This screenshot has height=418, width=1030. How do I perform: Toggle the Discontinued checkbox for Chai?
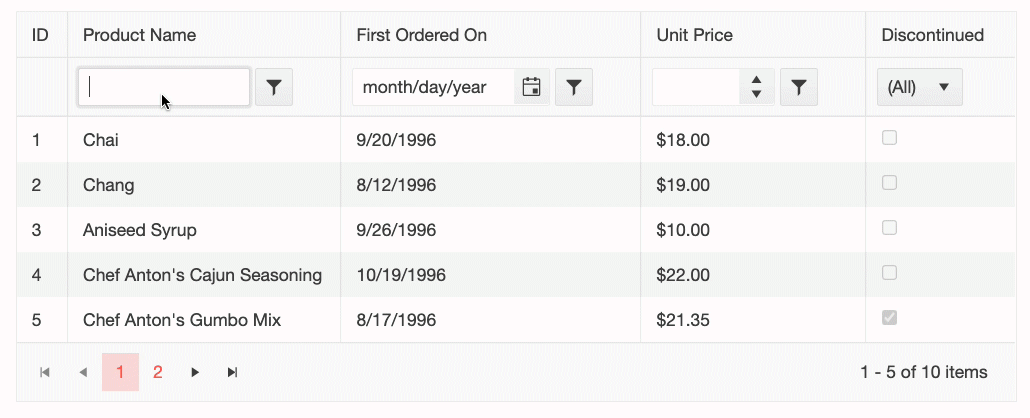[889, 138]
